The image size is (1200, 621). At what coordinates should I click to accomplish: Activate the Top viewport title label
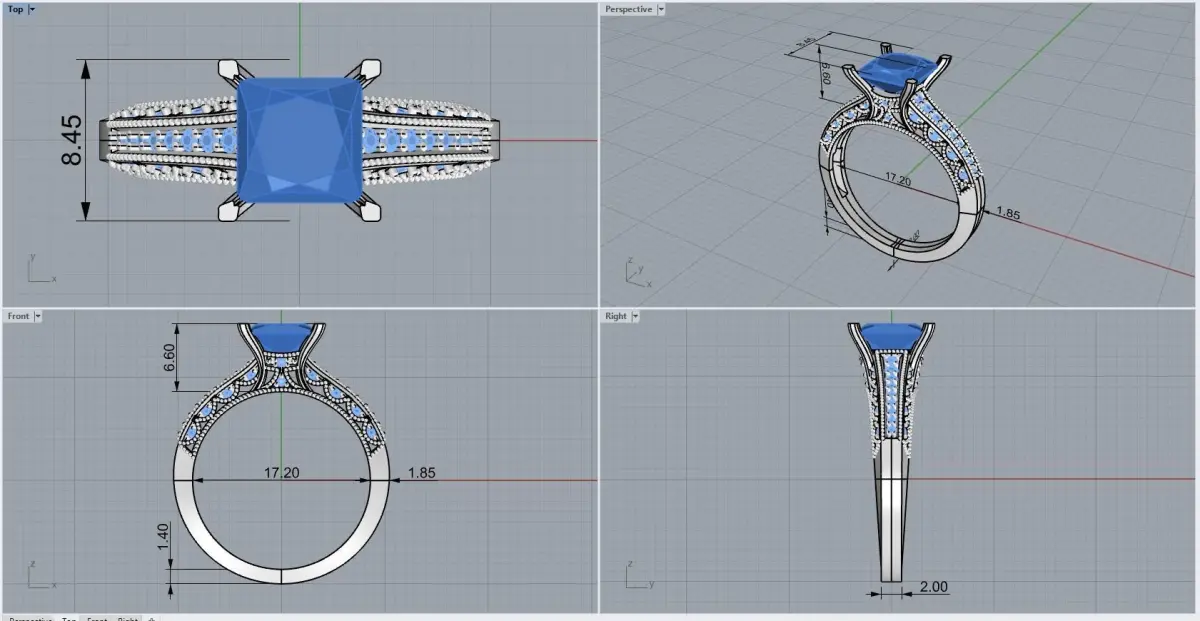tap(16, 9)
